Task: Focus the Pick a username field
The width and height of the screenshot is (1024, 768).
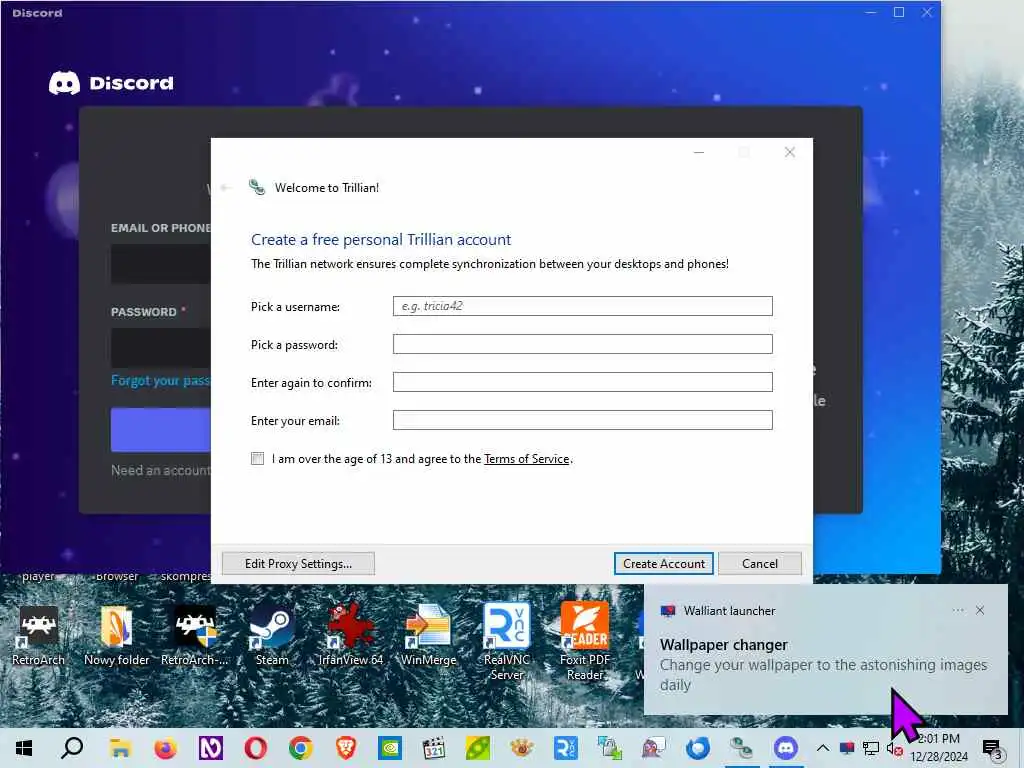Action: pos(583,306)
